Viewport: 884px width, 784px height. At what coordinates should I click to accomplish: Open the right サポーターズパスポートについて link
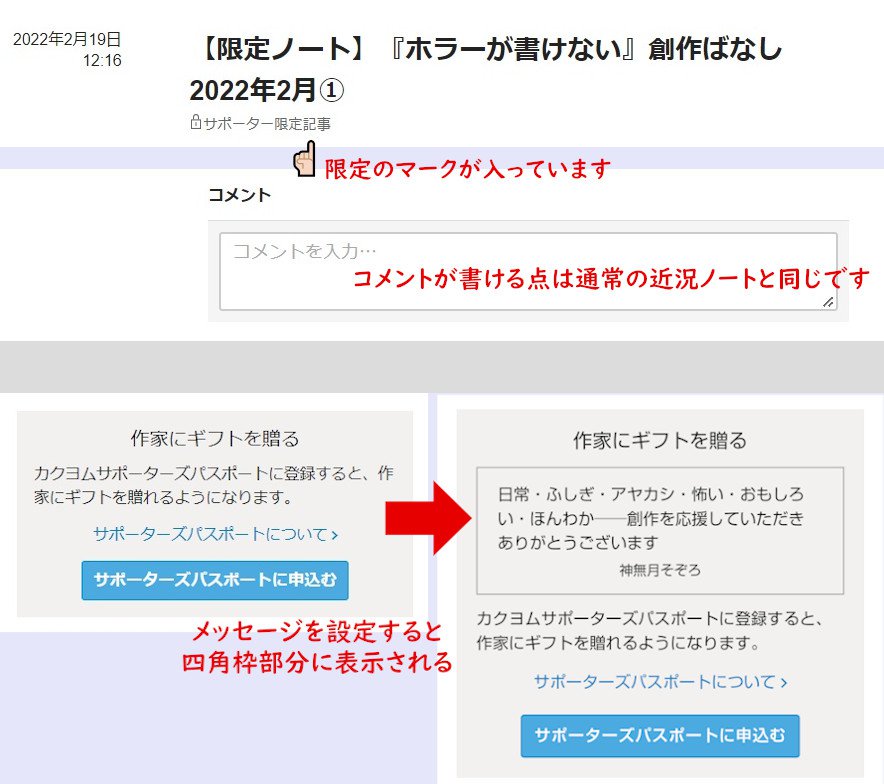pyautogui.click(x=654, y=682)
